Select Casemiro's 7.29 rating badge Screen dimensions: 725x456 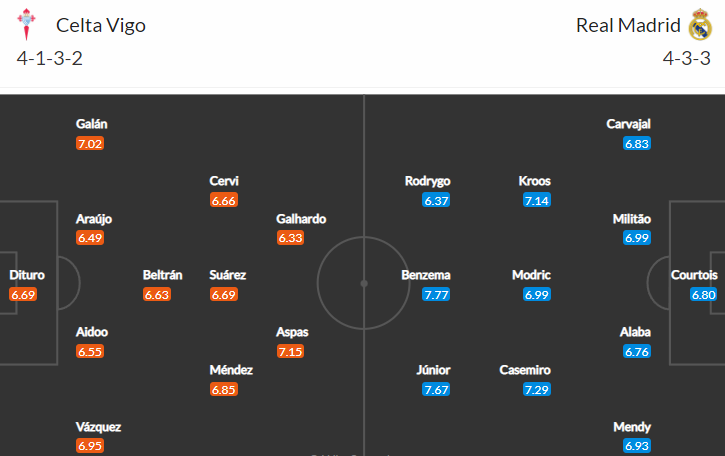[x=537, y=389]
